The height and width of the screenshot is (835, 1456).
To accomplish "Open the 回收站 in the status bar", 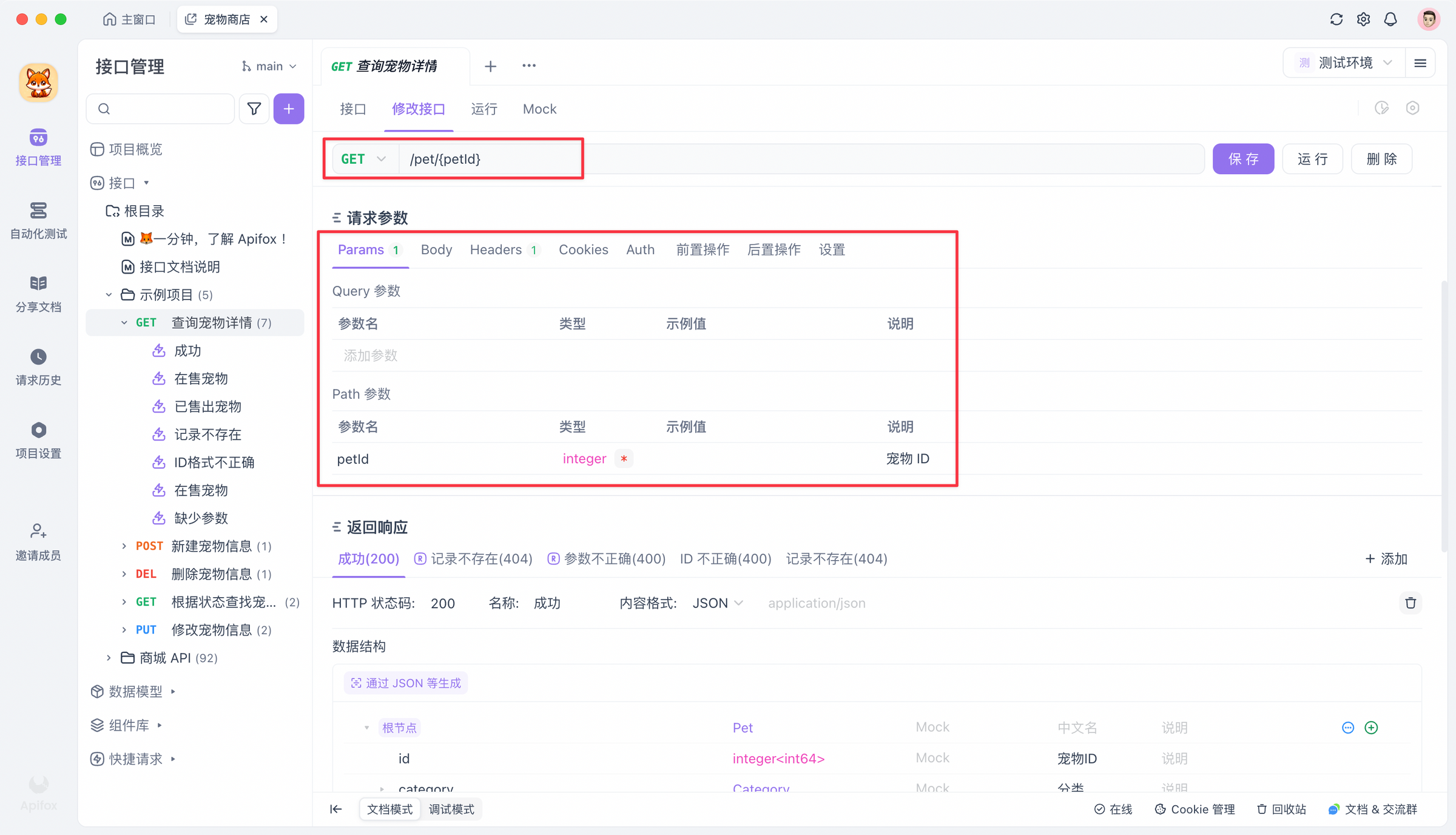I will (x=1281, y=809).
